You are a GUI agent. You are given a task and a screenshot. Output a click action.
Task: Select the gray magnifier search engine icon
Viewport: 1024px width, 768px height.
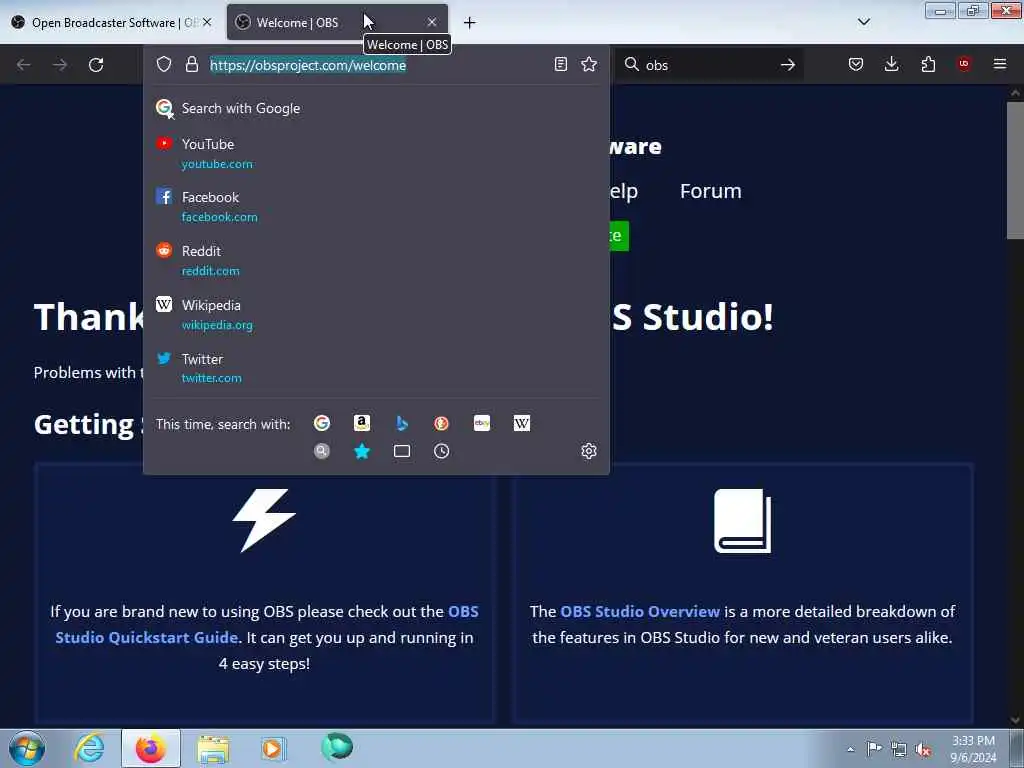tap(322, 451)
